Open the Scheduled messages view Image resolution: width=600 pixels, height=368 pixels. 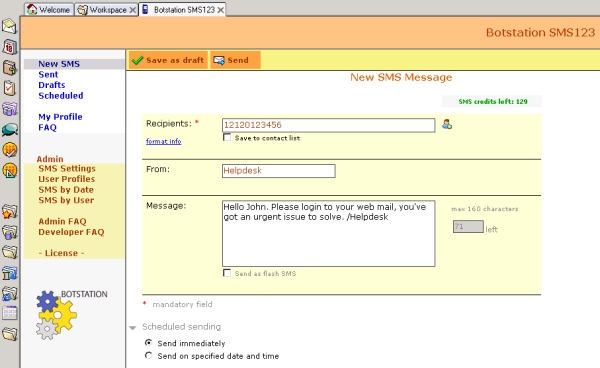[60, 96]
